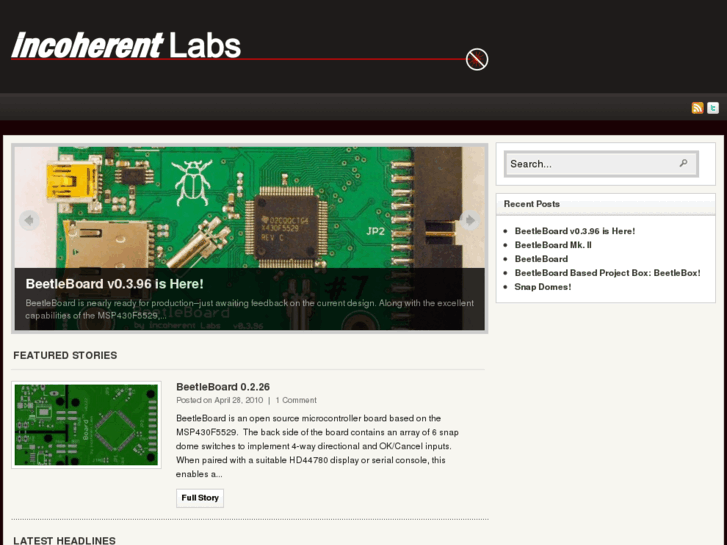Click the BeetleBoard 0.2.26 PCB thumbnail
Image resolution: width=727 pixels, height=545 pixels.
[86, 425]
